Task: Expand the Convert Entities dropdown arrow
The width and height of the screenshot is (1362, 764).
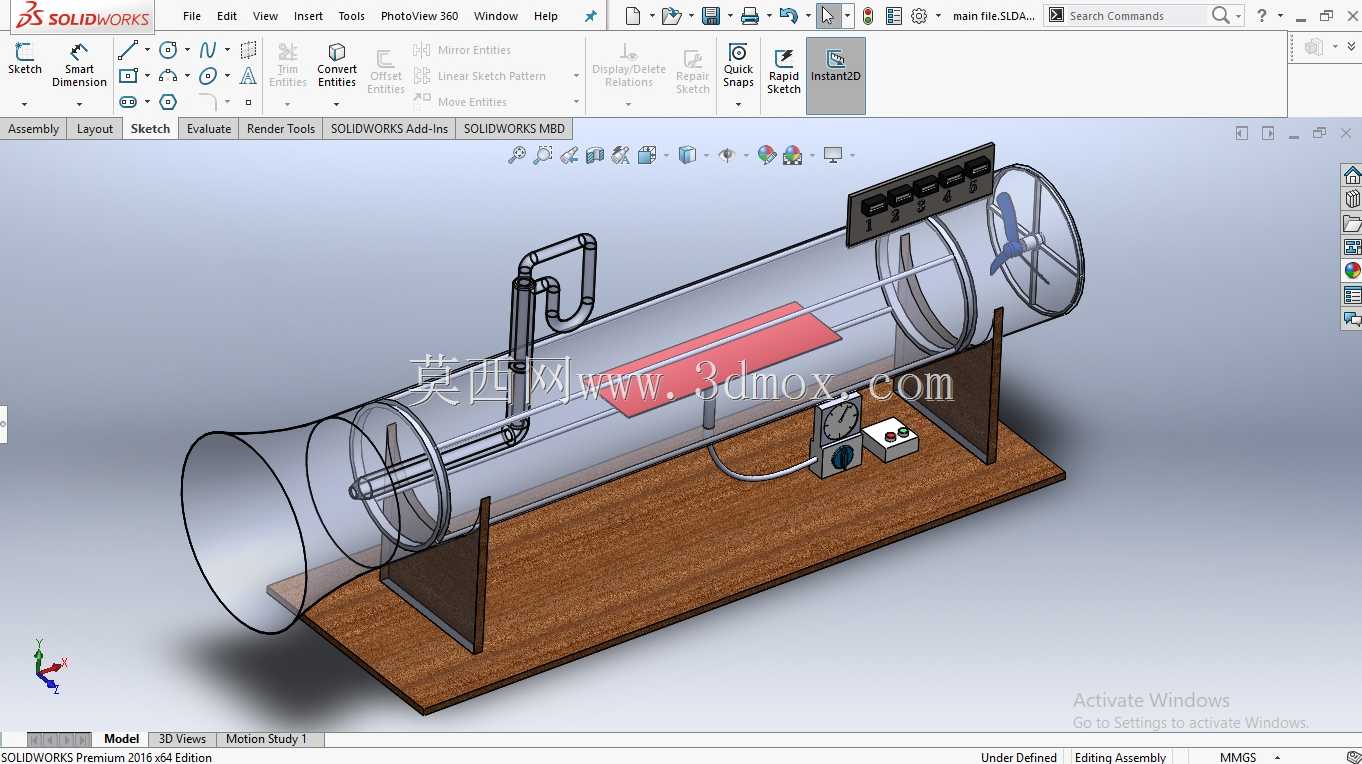Action: pyautogui.click(x=336, y=103)
